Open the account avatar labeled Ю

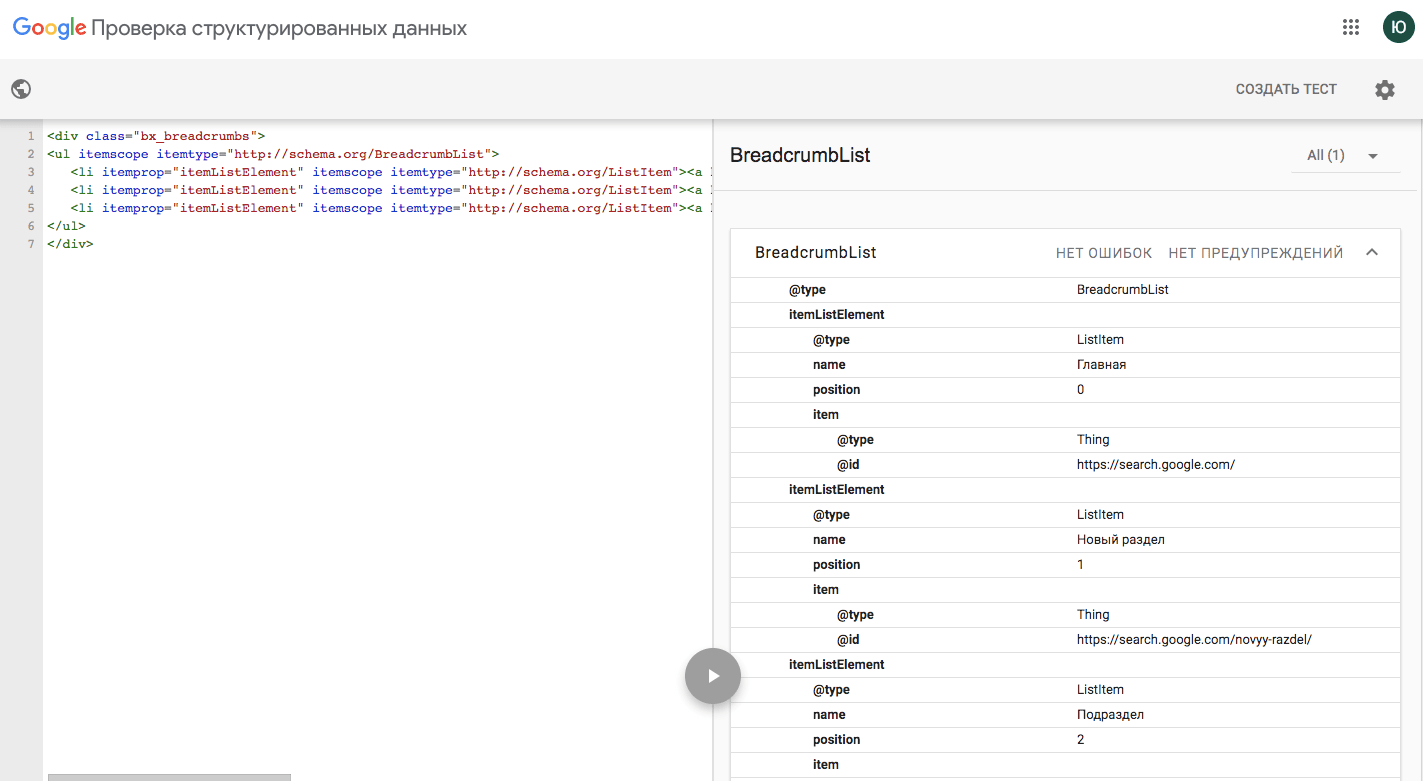point(1398,28)
